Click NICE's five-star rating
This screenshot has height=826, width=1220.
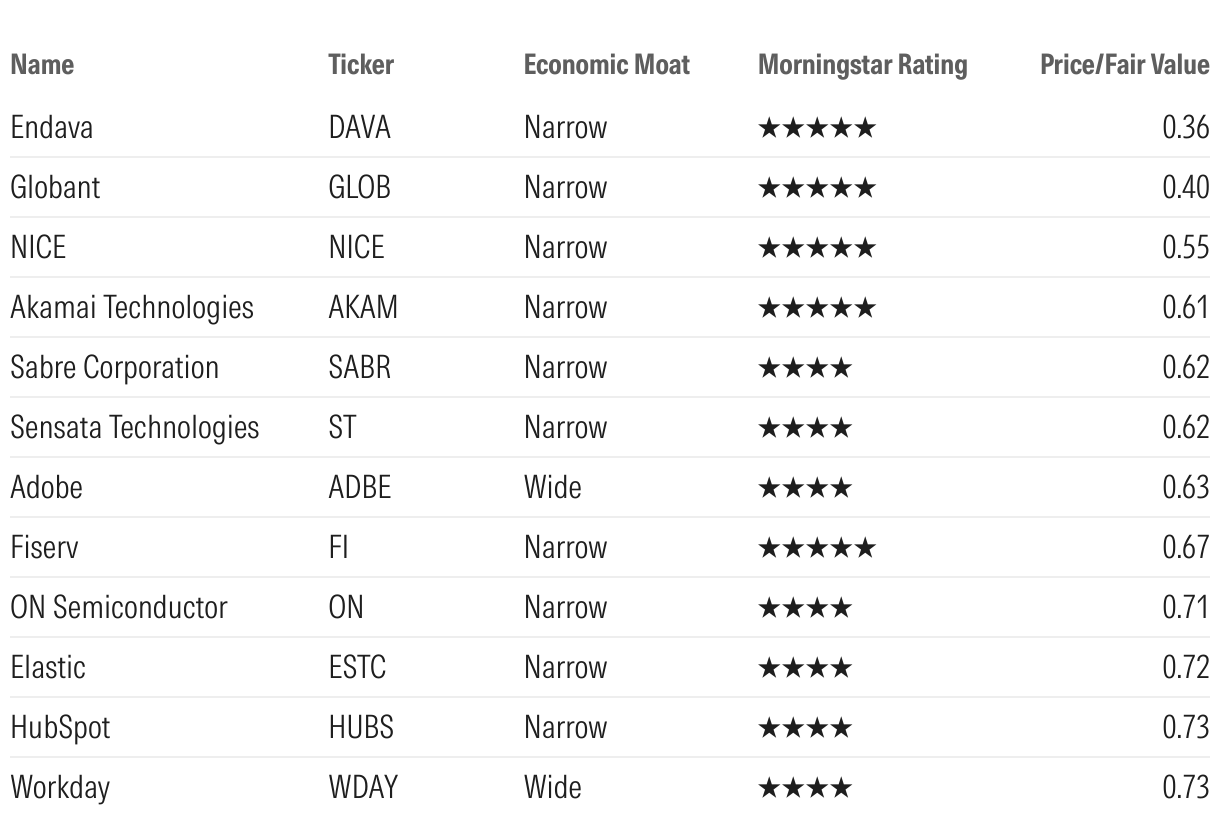tap(816, 248)
